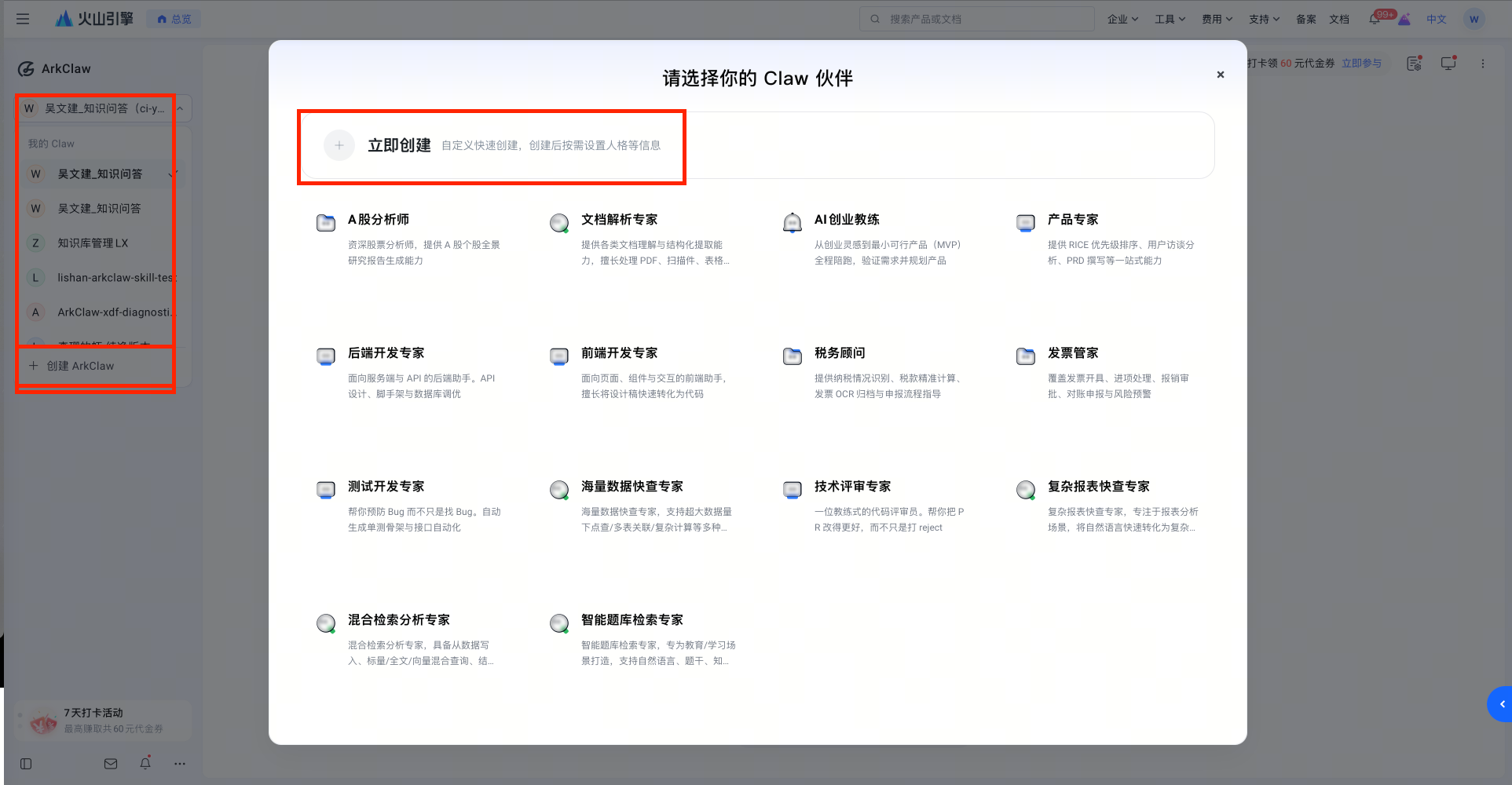
Task: Pick the 智能题库检索专家 icon
Action: point(559,623)
